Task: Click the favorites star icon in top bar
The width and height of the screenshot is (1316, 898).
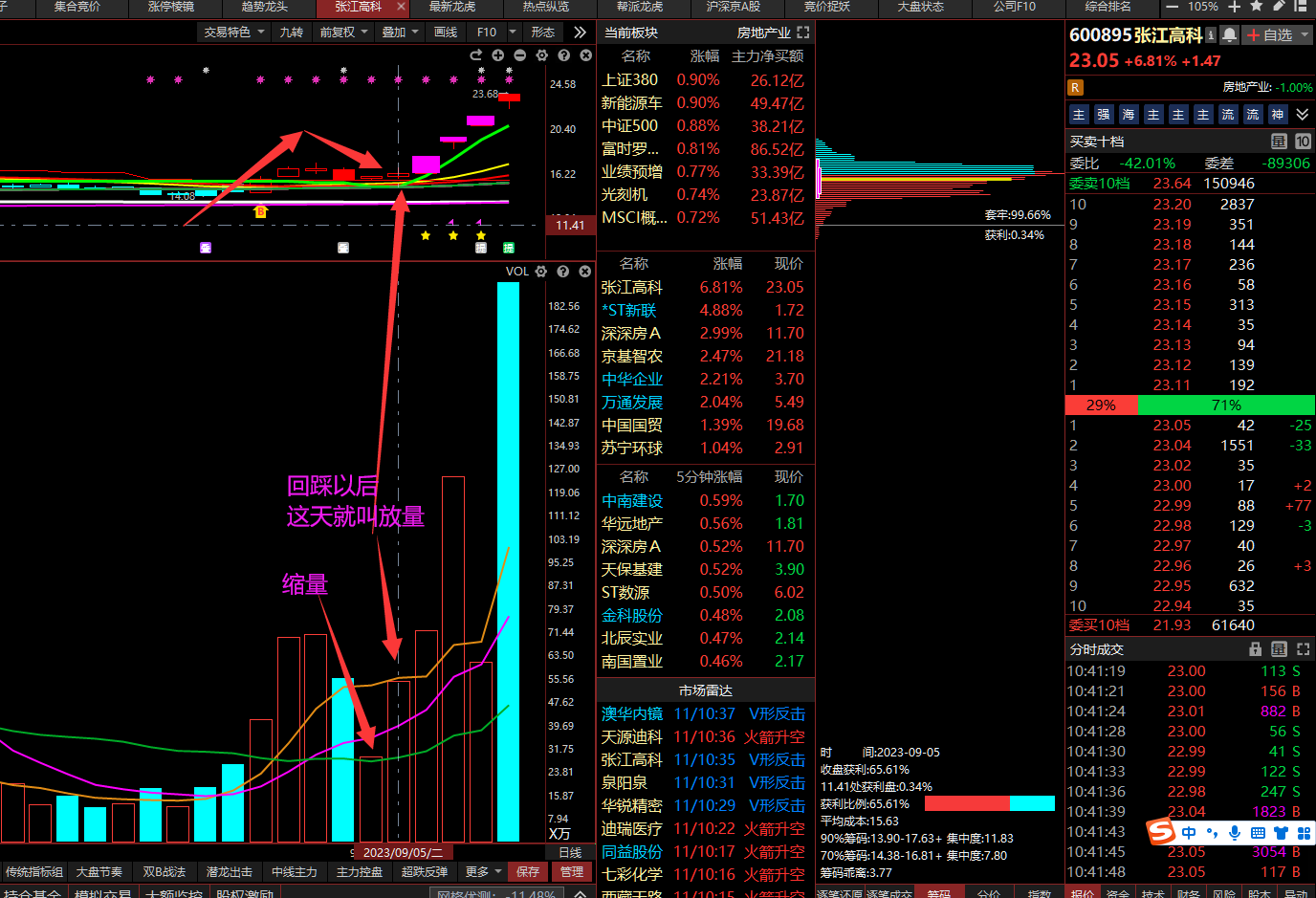Action: pyautogui.click(x=1257, y=7)
